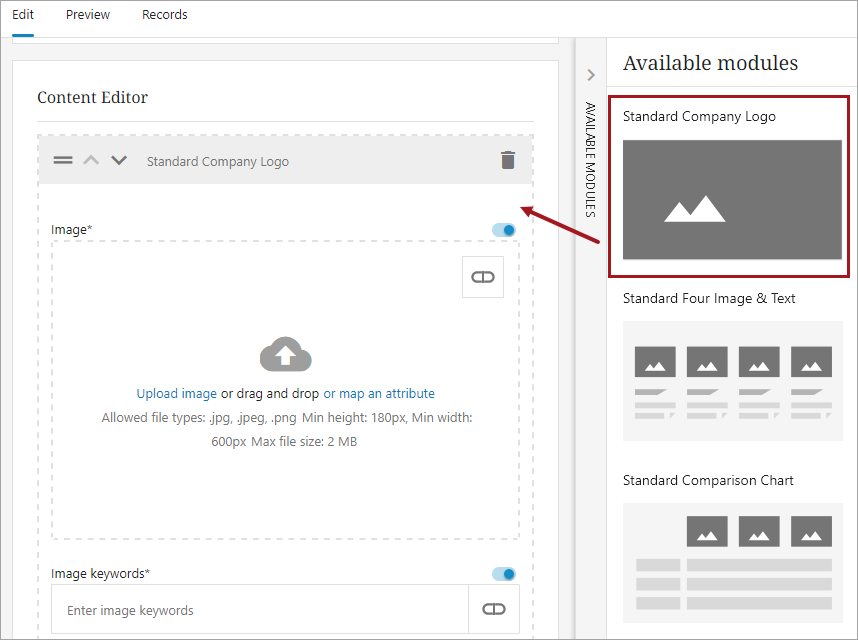Toggle the Image keywords switch
858x640 pixels.
pyautogui.click(x=504, y=574)
